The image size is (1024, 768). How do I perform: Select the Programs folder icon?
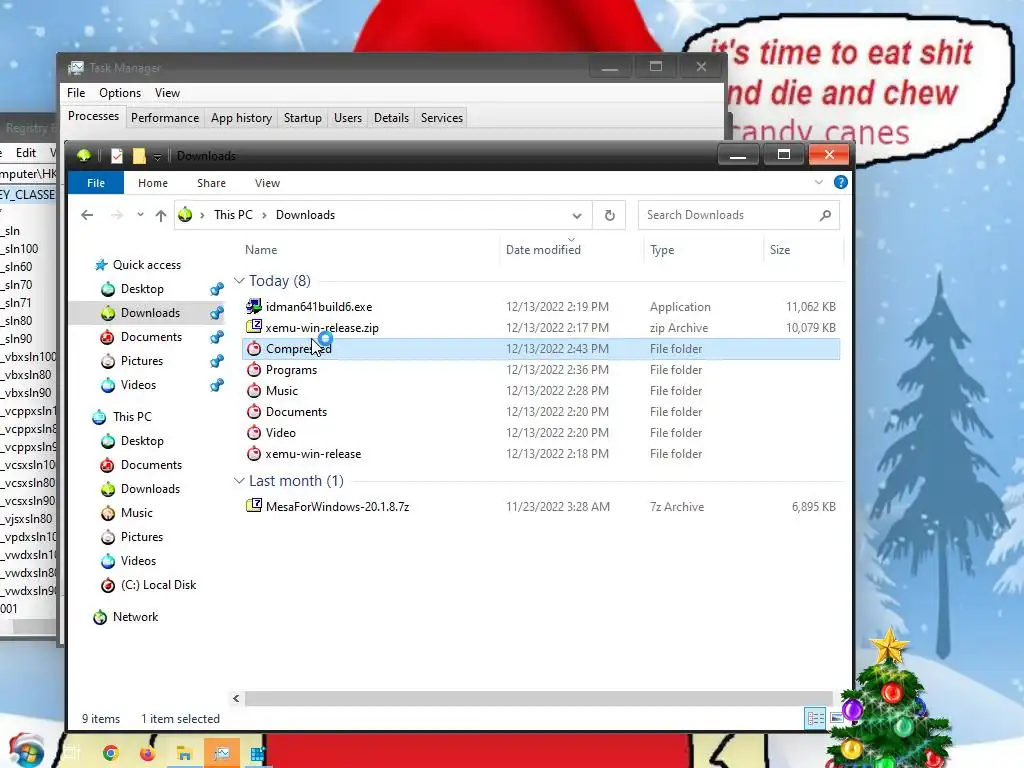click(x=253, y=370)
